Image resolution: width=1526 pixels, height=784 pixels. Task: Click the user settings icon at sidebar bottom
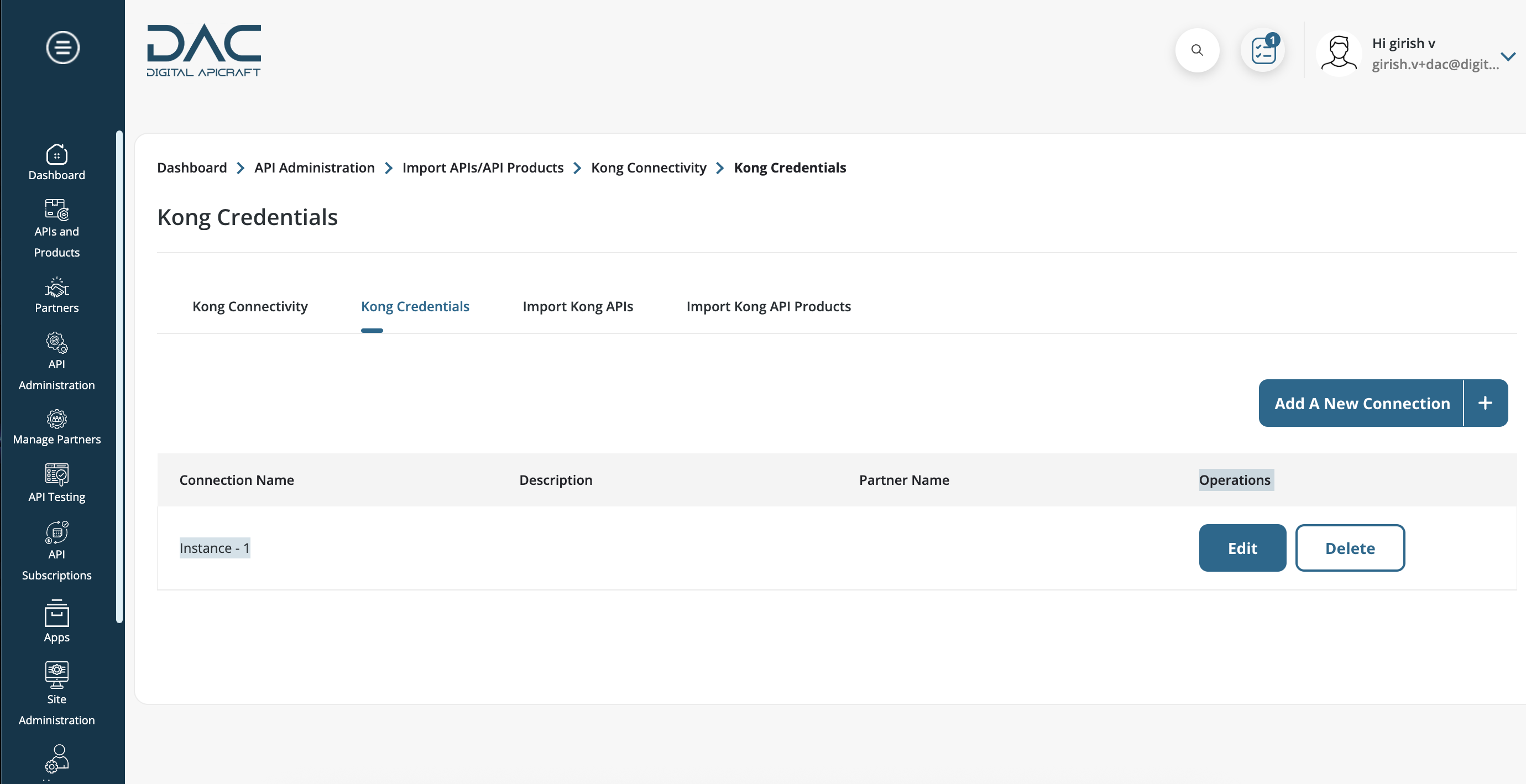(x=57, y=759)
